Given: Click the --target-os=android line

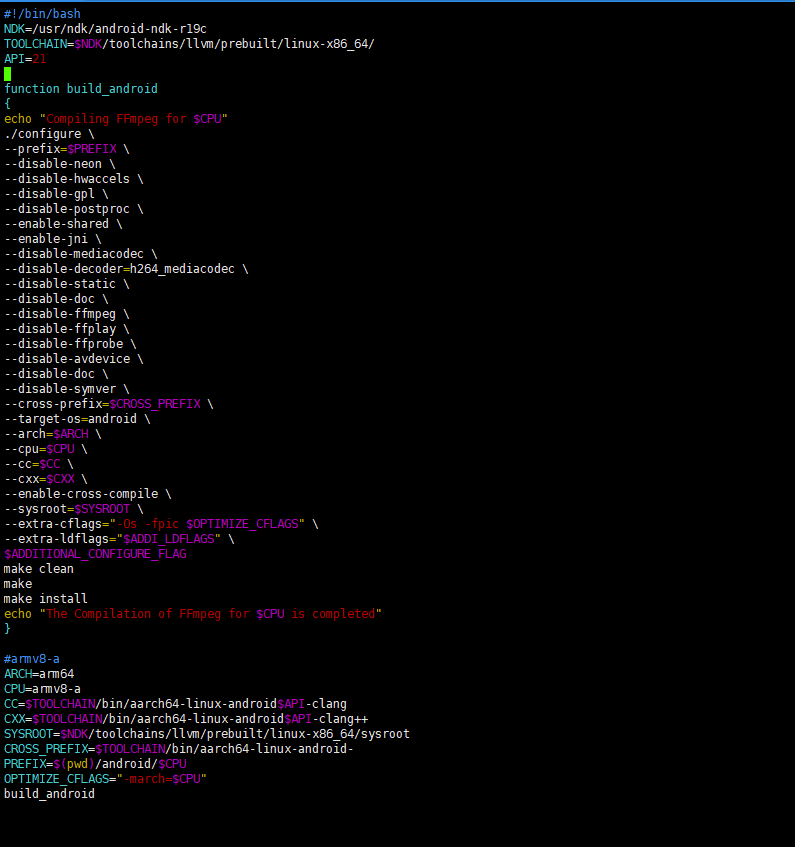Looking at the screenshot, I should 77,419.
